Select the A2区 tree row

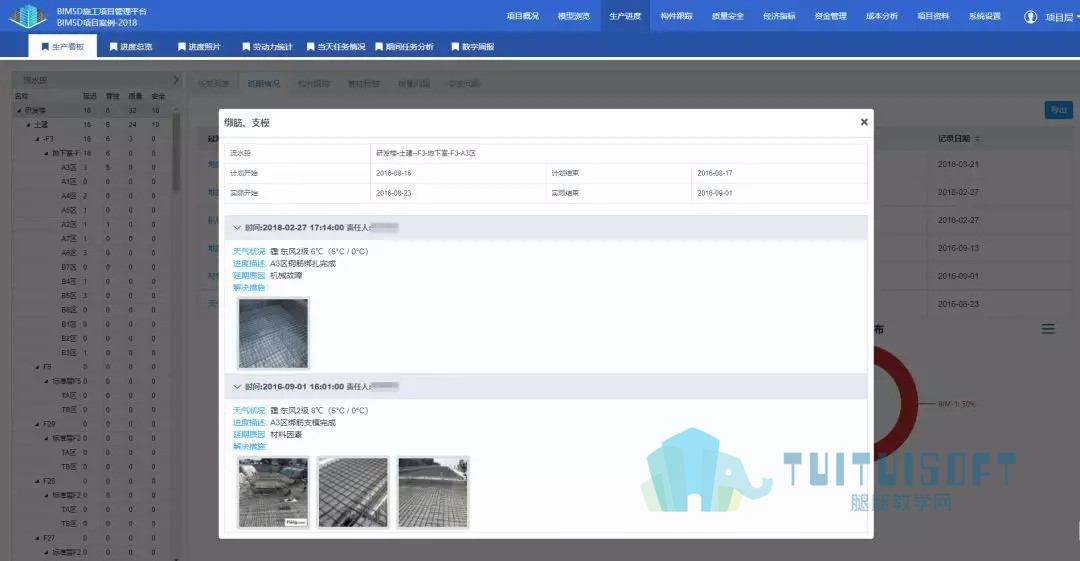[x=93, y=225]
